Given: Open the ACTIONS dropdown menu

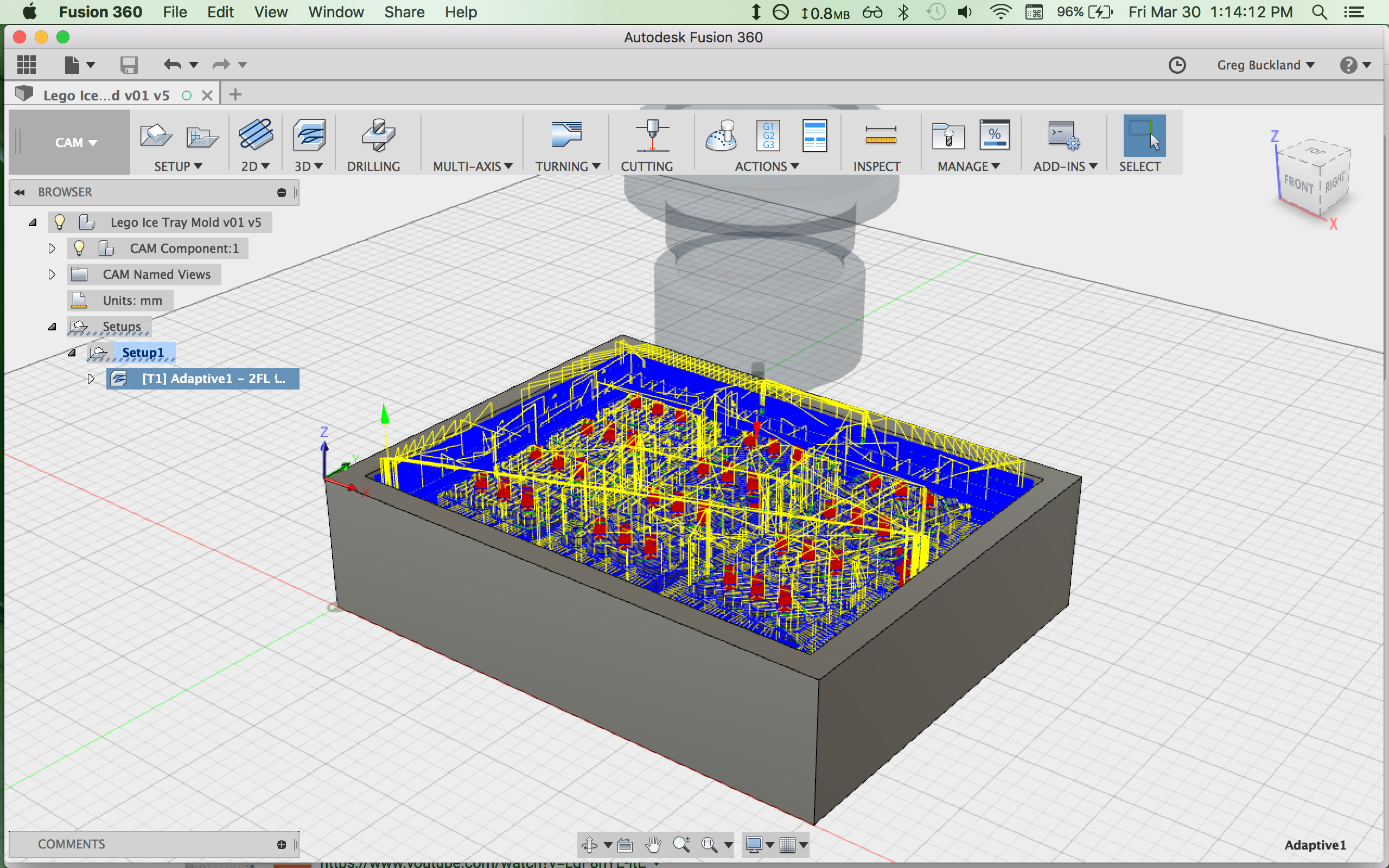Looking at the screenshot, I should pyautogui.click(x=767, y=166).
